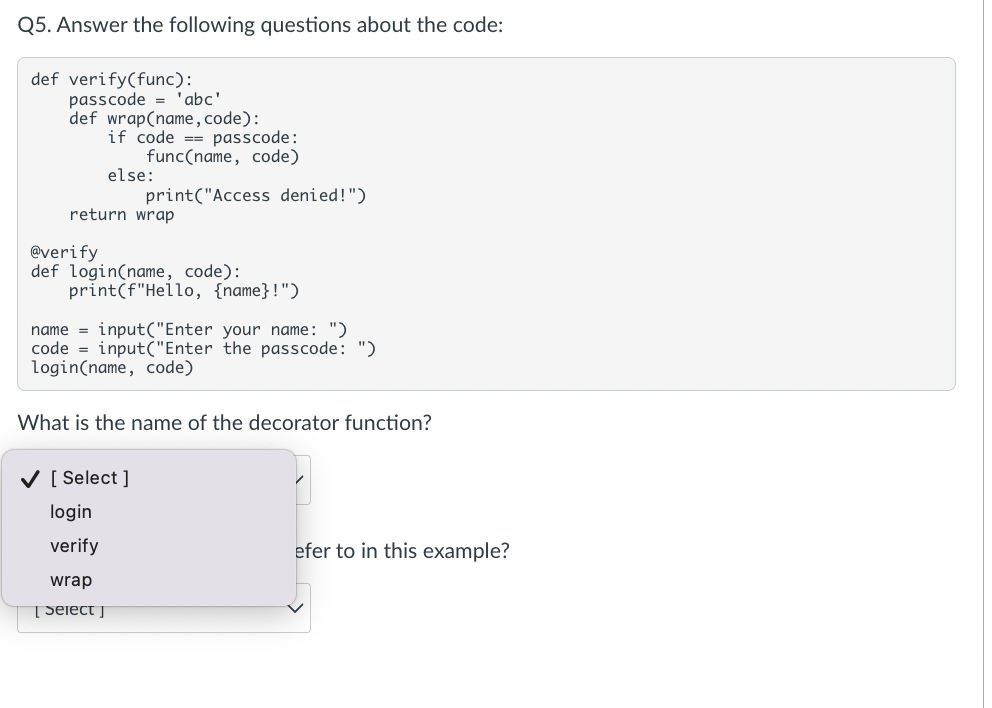The image size is (992, 708).
Task: Open the second "[ Select ]" dropdown
Action: pos(164,608)
